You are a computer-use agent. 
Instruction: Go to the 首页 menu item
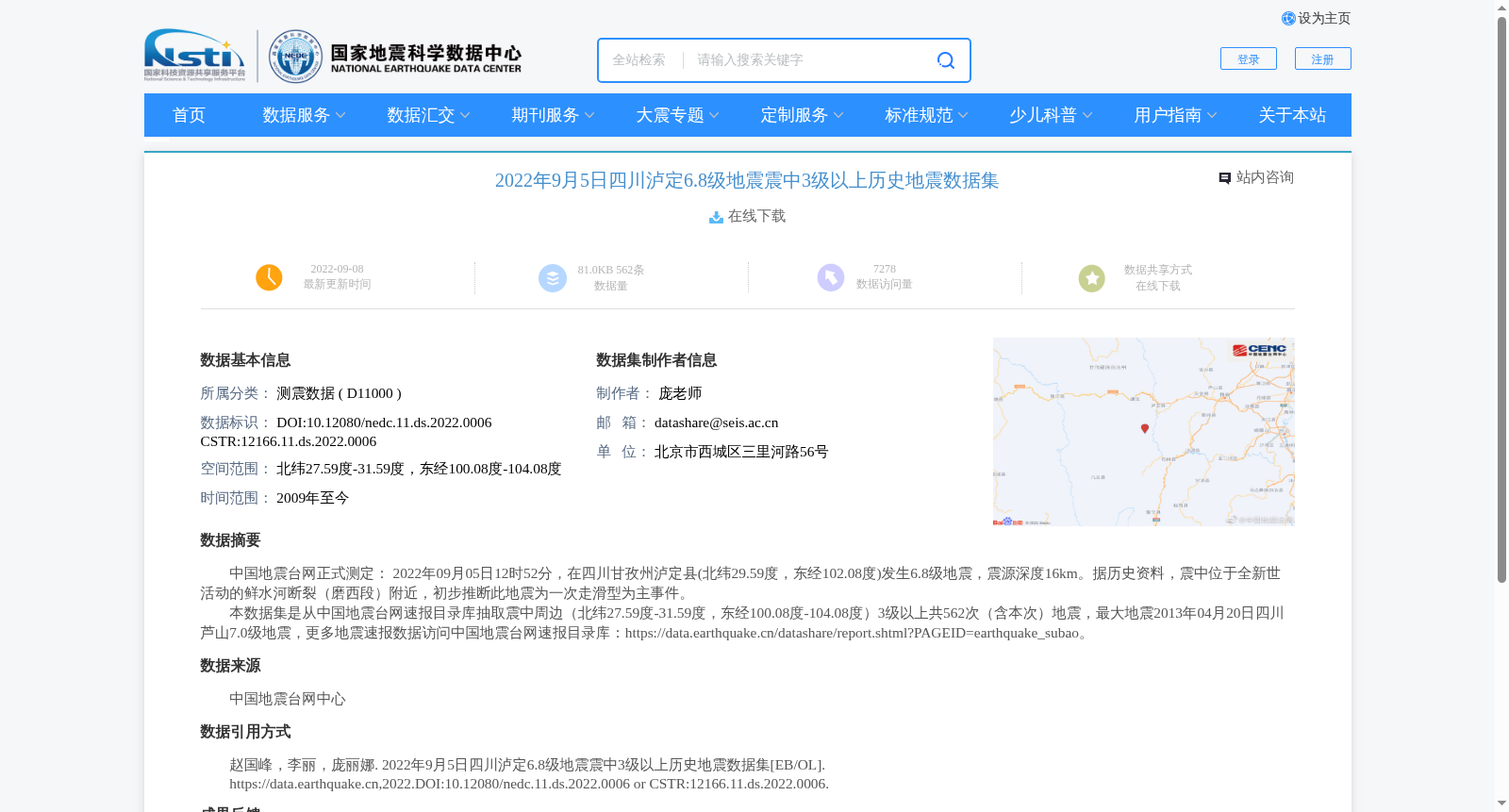pos(189,115)
